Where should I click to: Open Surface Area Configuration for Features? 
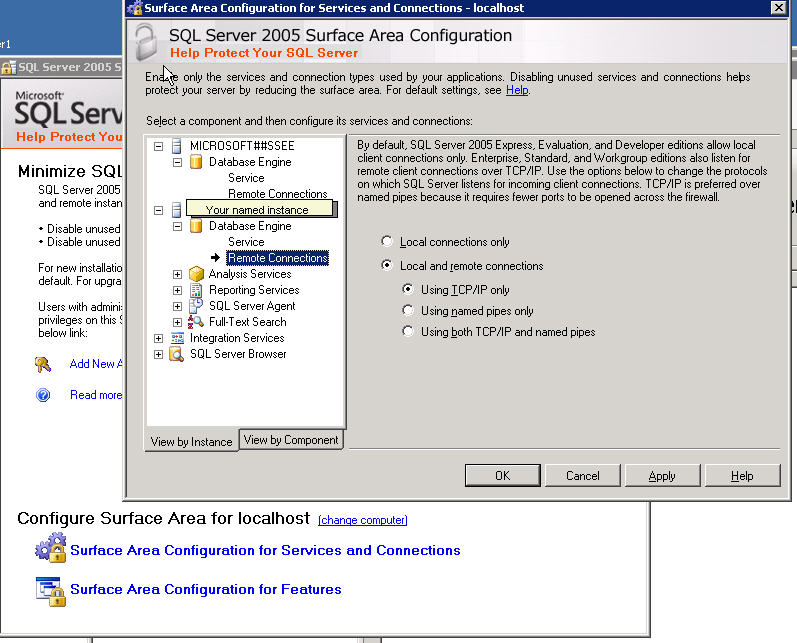coord(206,589)
